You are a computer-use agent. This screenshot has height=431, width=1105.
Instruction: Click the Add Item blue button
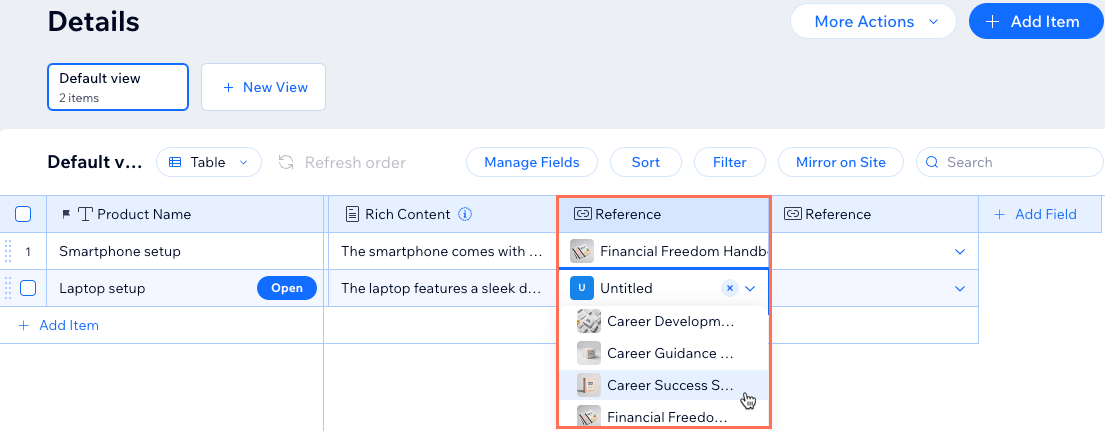[1035, 22]
